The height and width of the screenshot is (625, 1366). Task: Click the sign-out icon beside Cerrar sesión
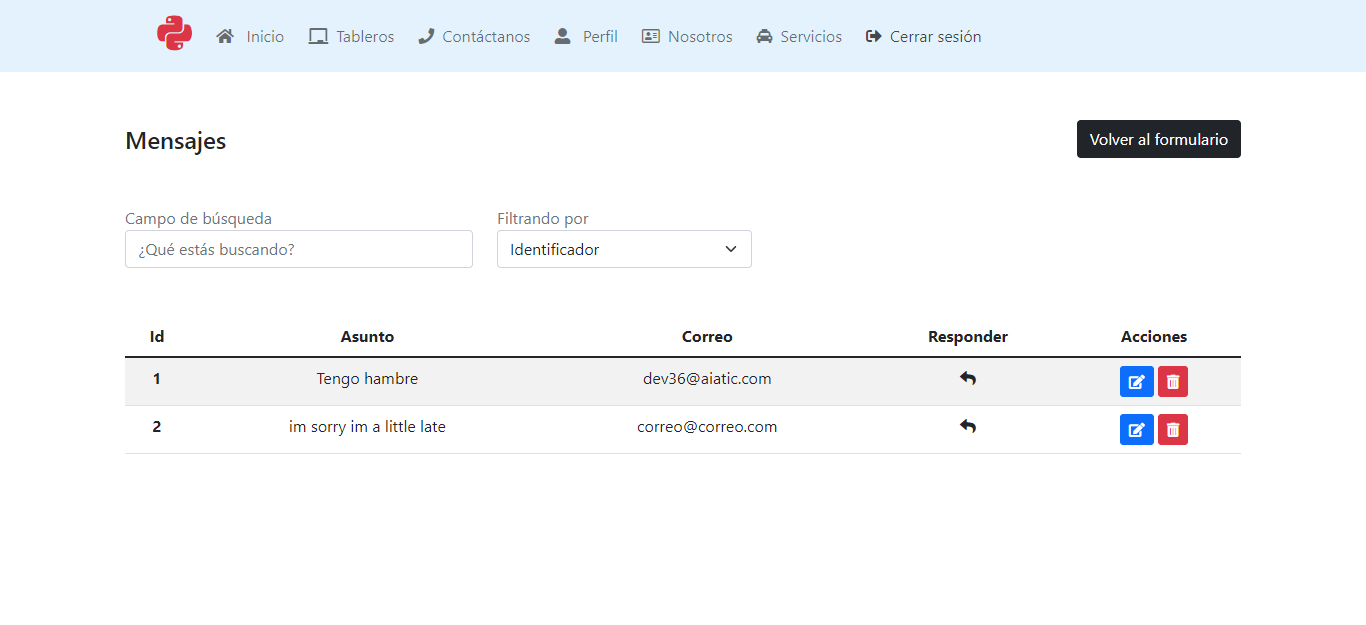tap(874, 36)
